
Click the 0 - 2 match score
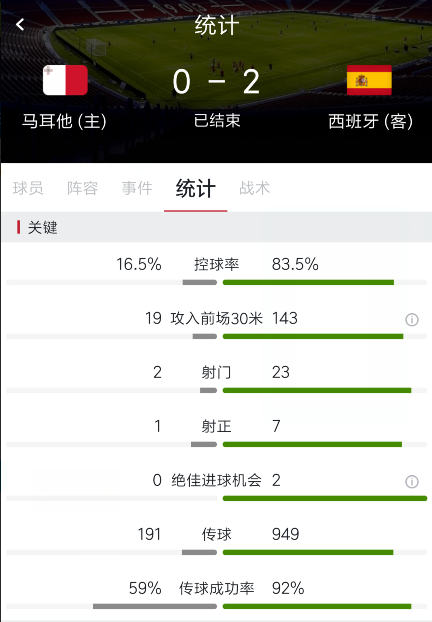pyautogui.click(x=216, y=82)
